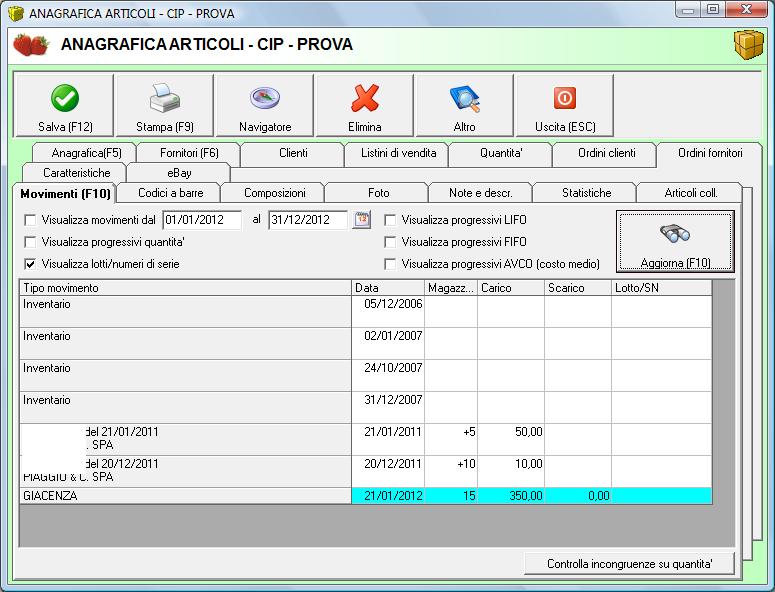Image resolution: width=775 pixels, height=592 pixels.
Task: Click the 20/12/2011 date cell
Action: [388, 472]
